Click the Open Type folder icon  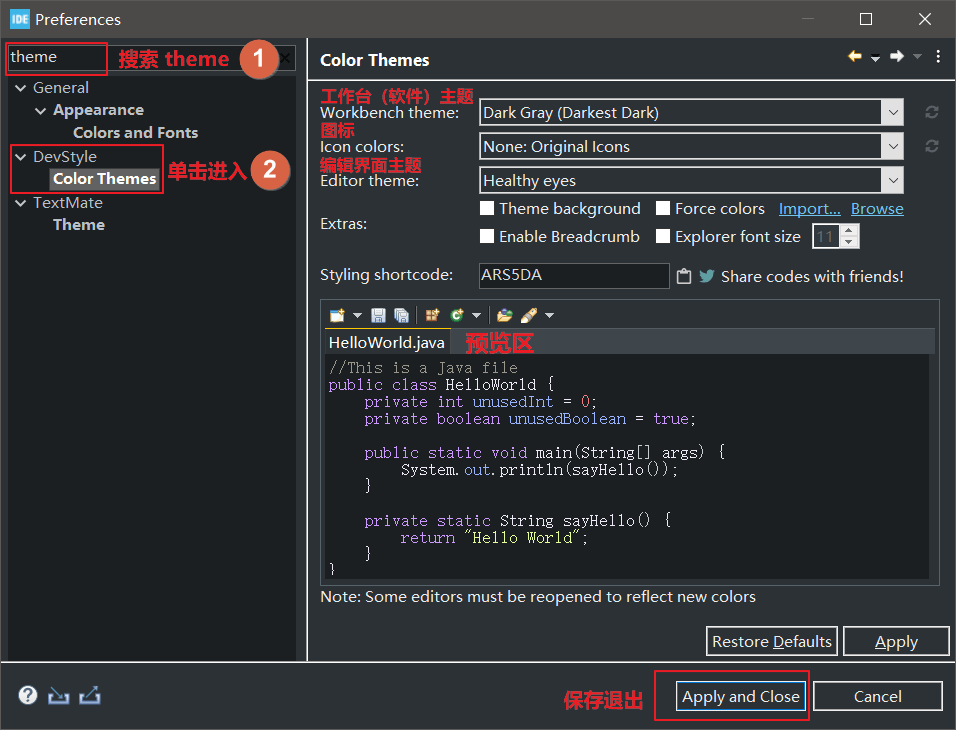[504, 315]
